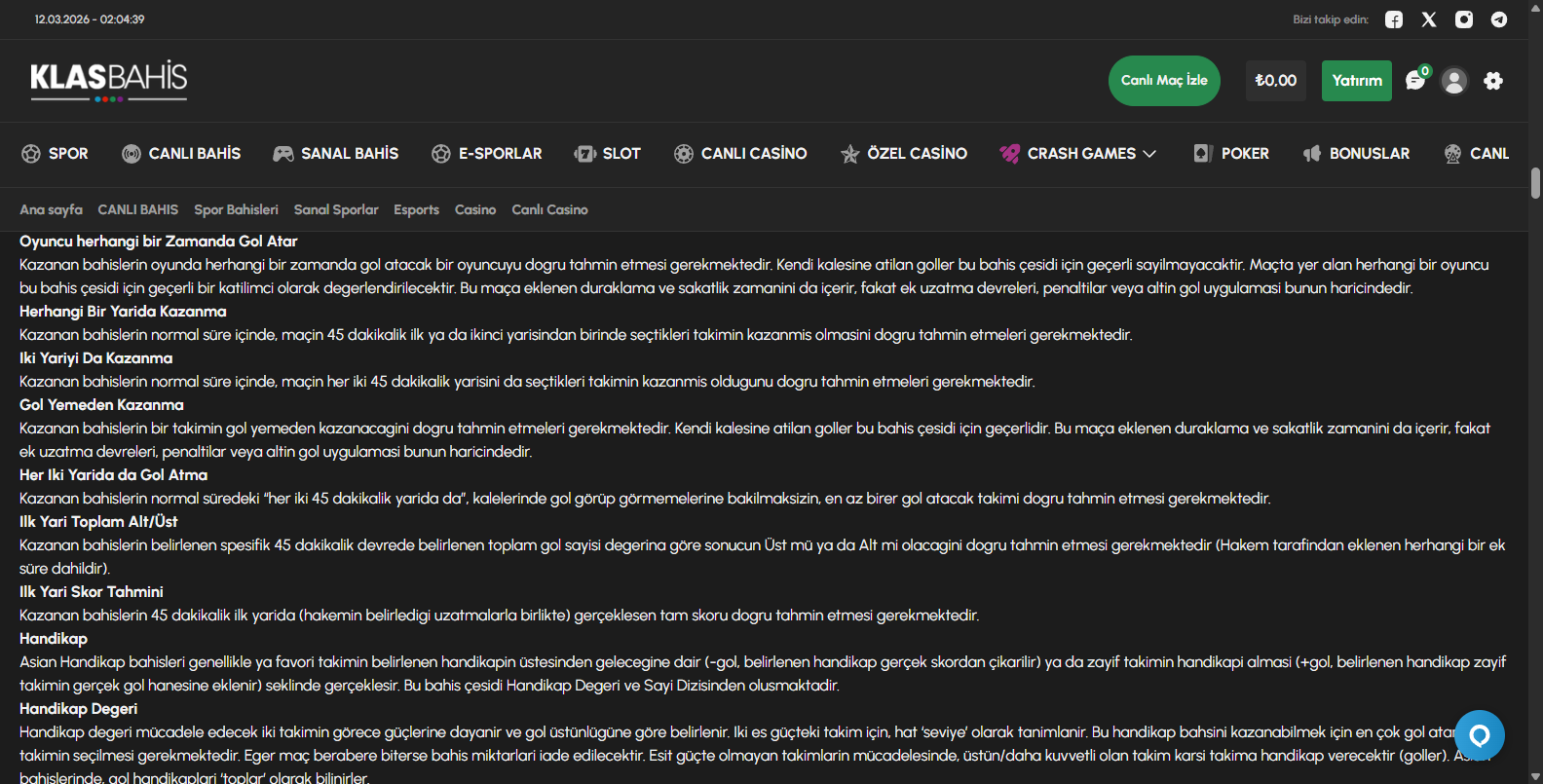Click the ₺0,00 balance display
The image size is (1543, 784).
coord(1276,81)
